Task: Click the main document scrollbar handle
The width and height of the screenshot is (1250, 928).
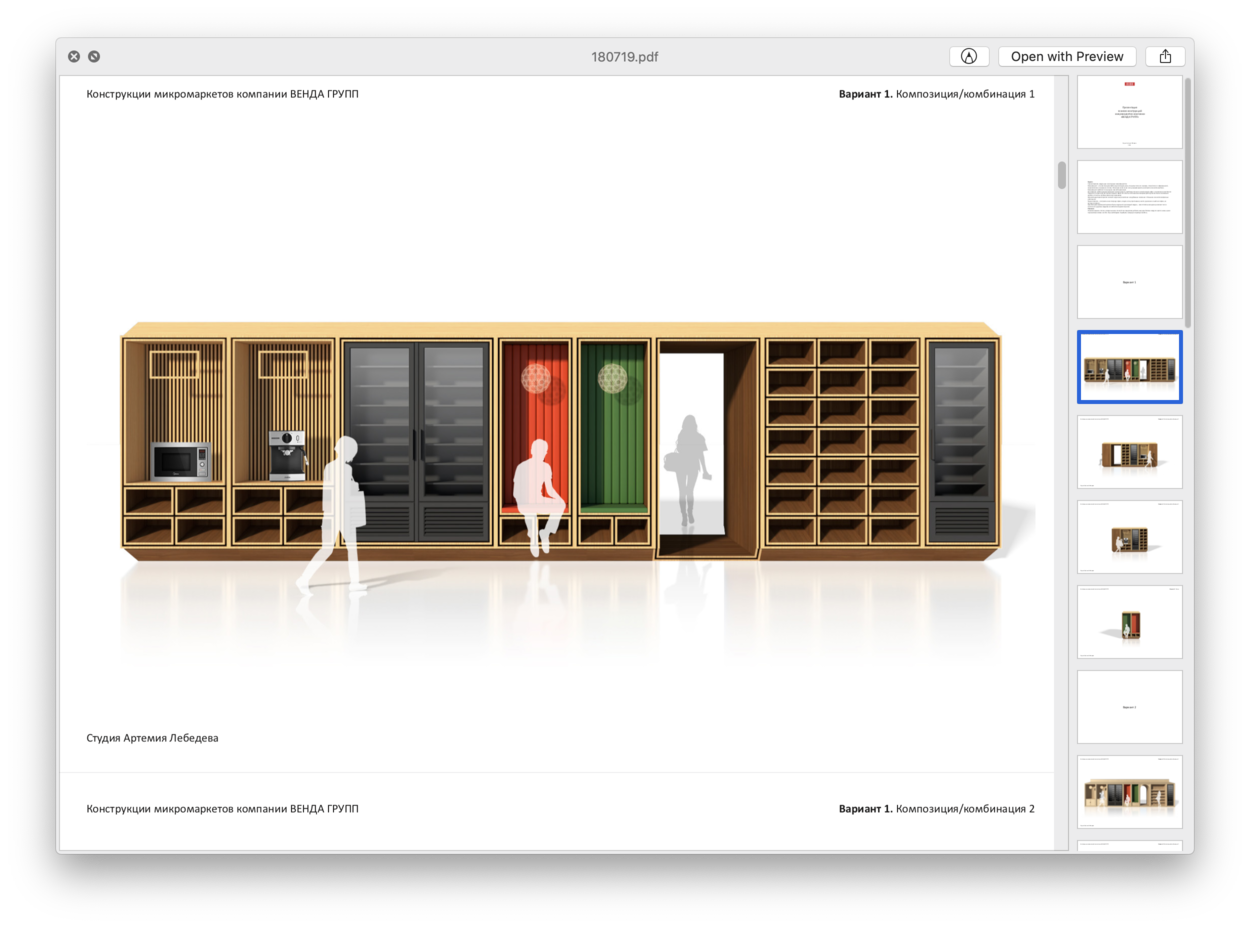Action: coord(1062,175)
